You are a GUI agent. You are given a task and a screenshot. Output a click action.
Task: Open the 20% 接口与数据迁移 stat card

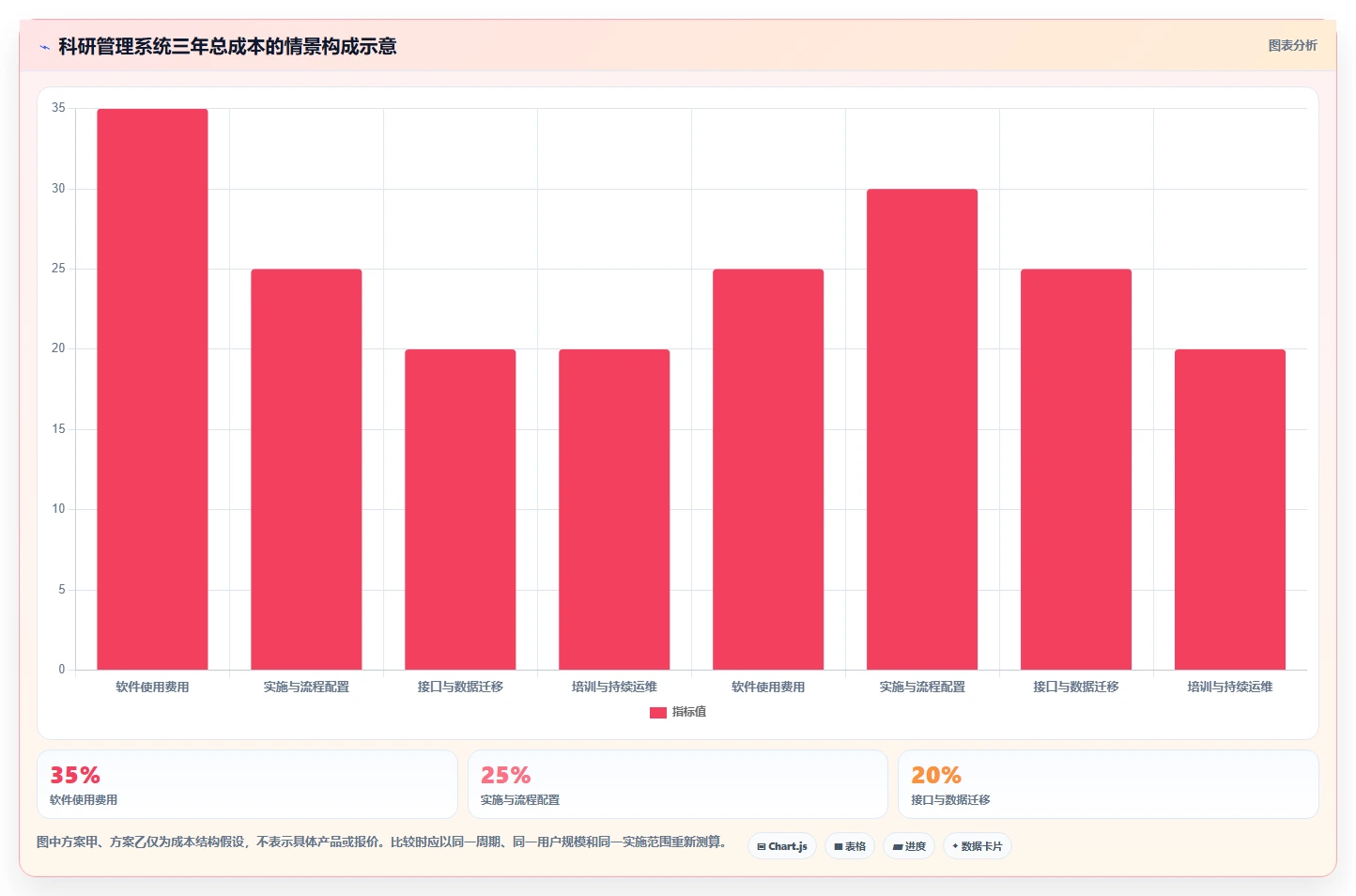click(1108, 784)
